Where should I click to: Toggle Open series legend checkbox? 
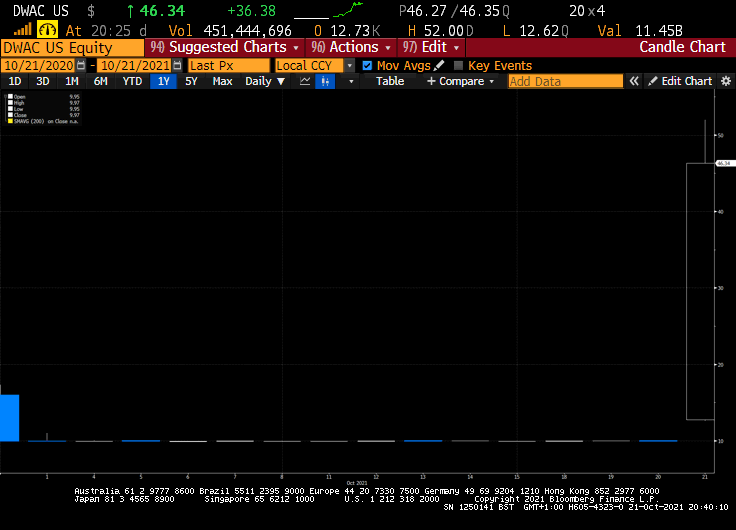[x=10, y=97]
